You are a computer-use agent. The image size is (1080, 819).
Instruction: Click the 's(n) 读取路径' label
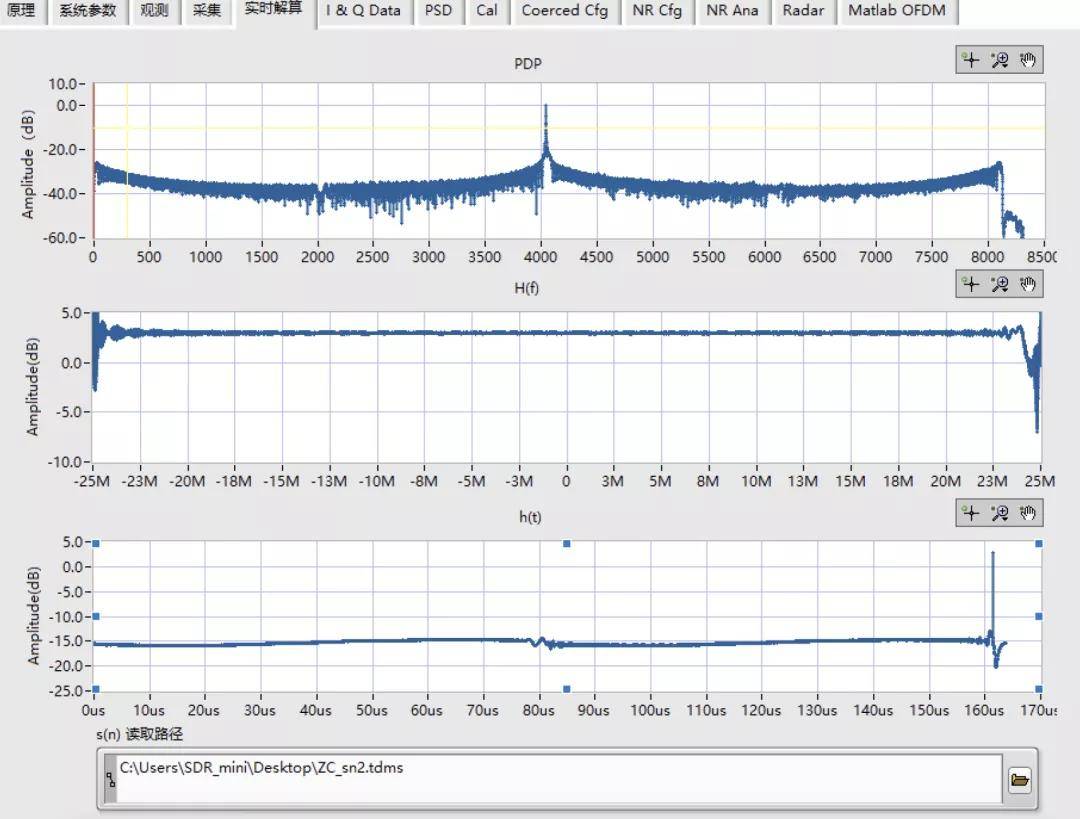(140, 734)
